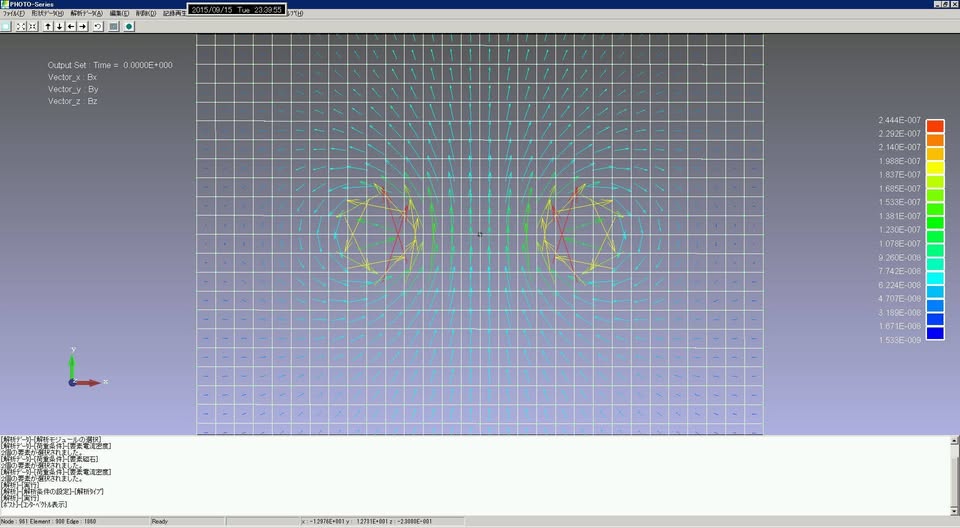Image resolution: width=960 pixels, height=528 pixels.
Task: Click the fit-to-window expand arrows icon
Action: pyautogui.click(x=21, y=26)
